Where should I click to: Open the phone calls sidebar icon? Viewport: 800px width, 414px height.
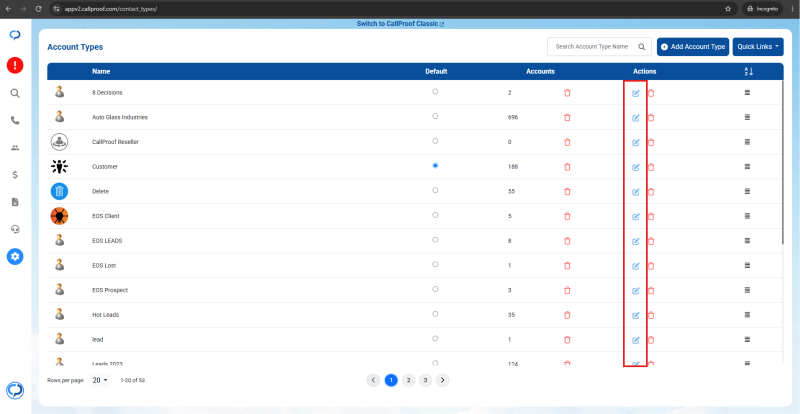click(x=15, y=120)
